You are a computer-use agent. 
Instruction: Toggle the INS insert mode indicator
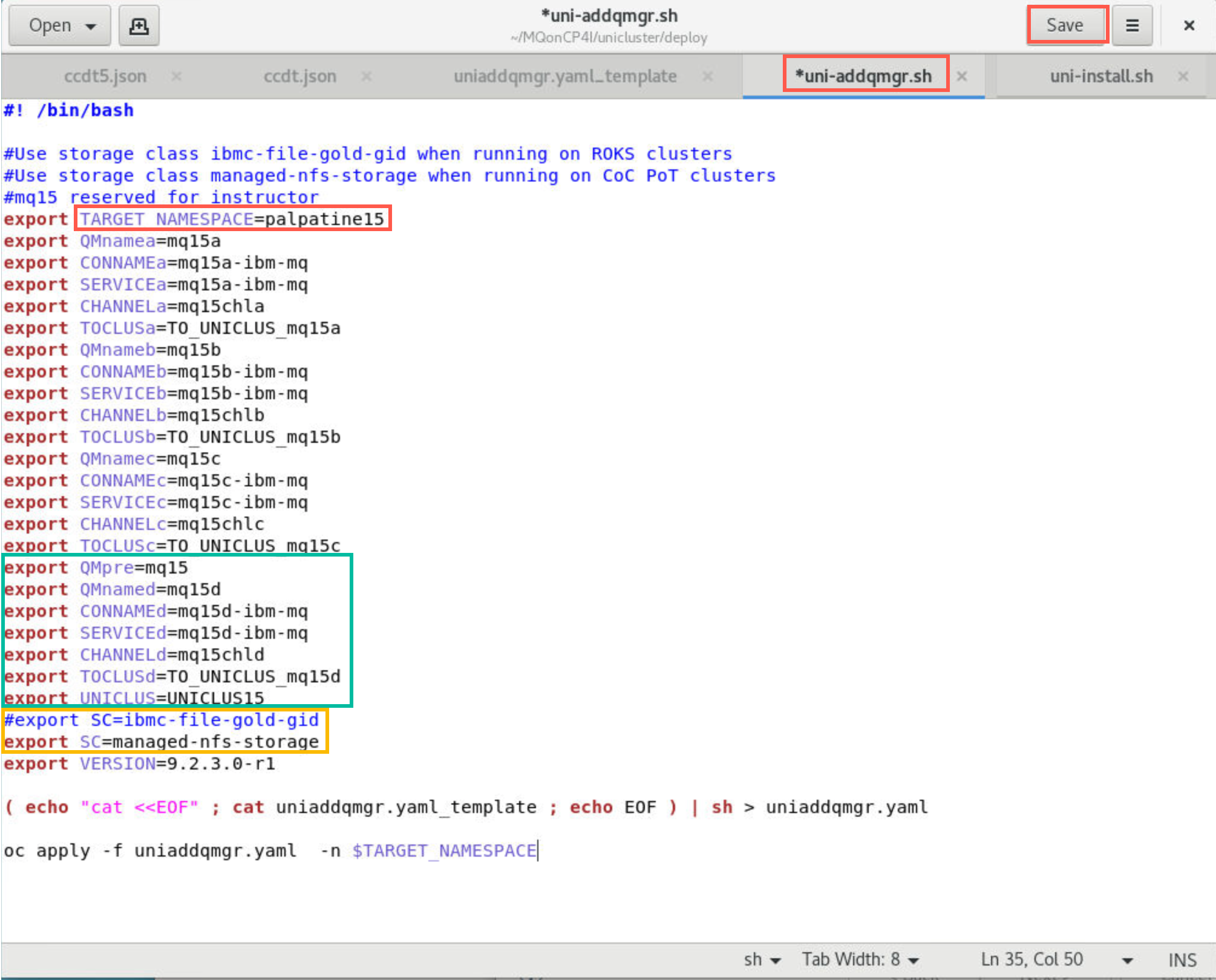[1182, 959]
